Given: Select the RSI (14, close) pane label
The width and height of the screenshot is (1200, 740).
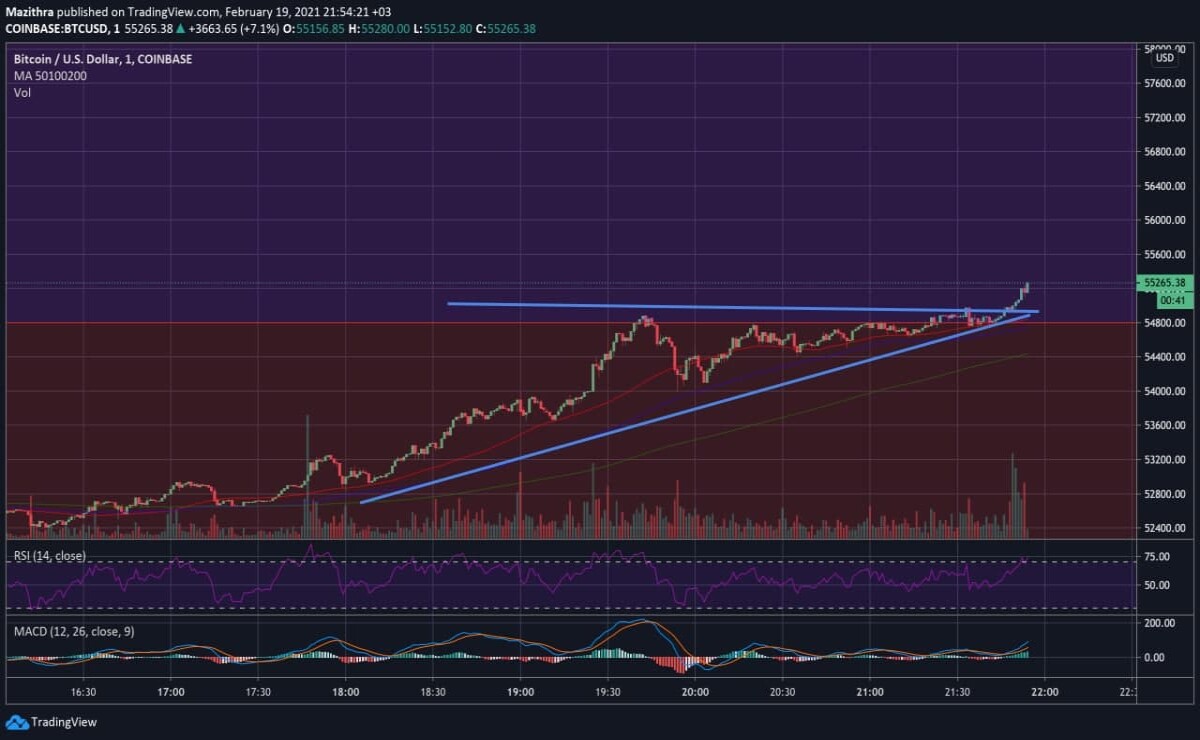Looking at the screenshot, I should click(50, 555).
